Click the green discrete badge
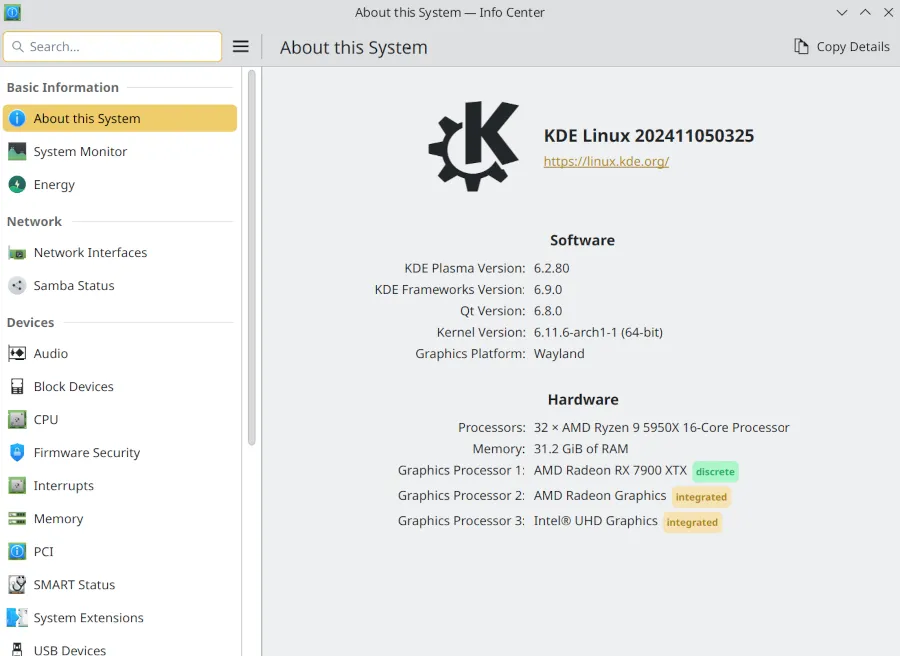900x656 pixels. [715, 472]
